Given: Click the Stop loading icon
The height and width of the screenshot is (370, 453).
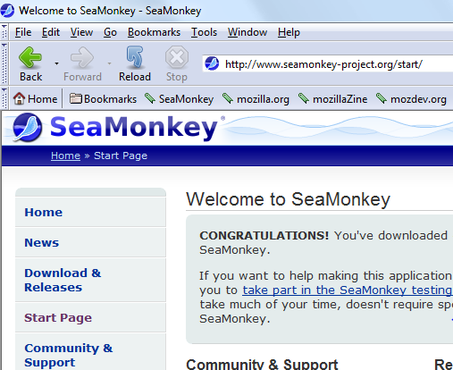Looking at the screenshot, I should click(x=177, y=57).
